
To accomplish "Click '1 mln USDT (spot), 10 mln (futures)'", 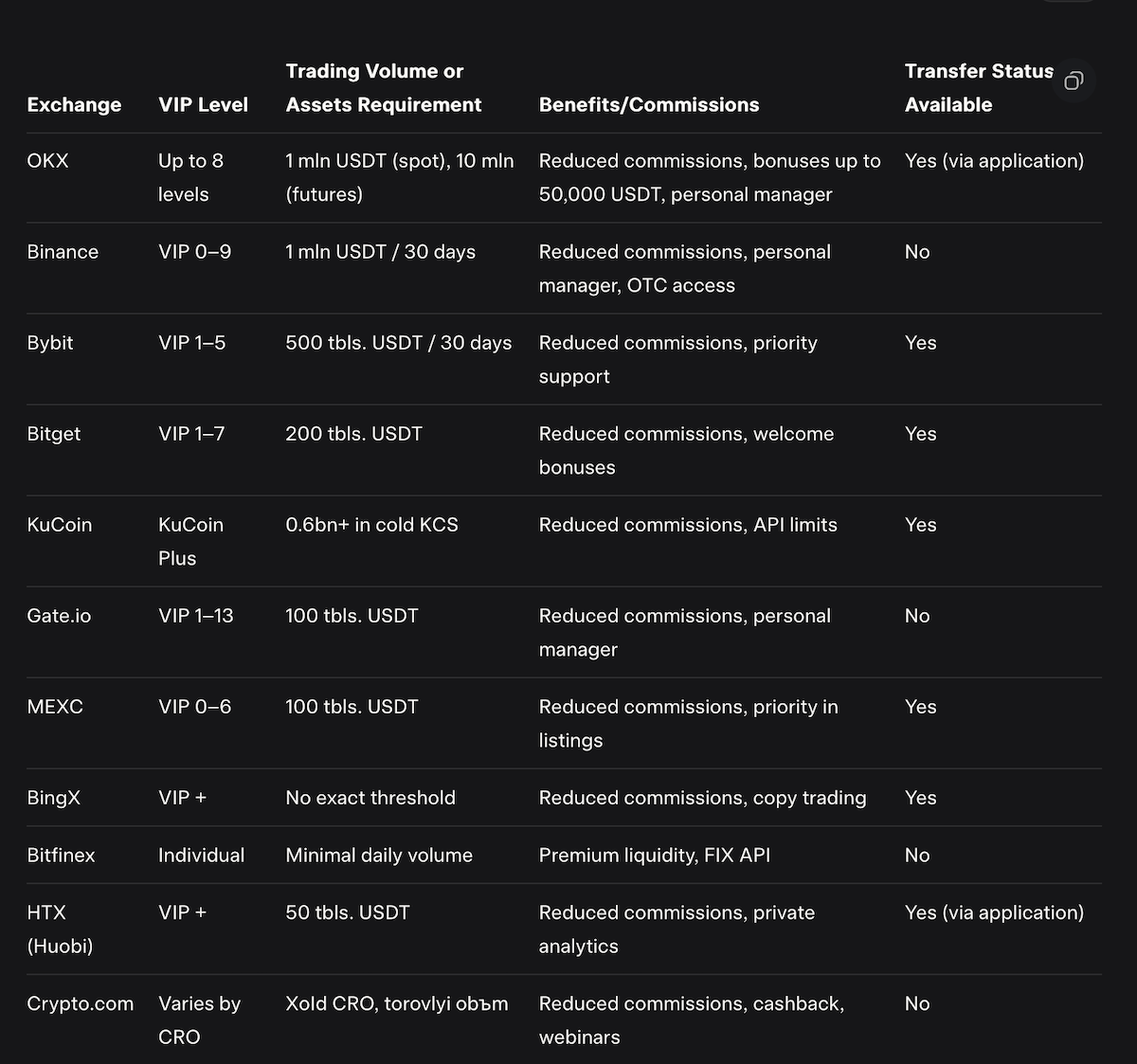I will pos(400,178).
